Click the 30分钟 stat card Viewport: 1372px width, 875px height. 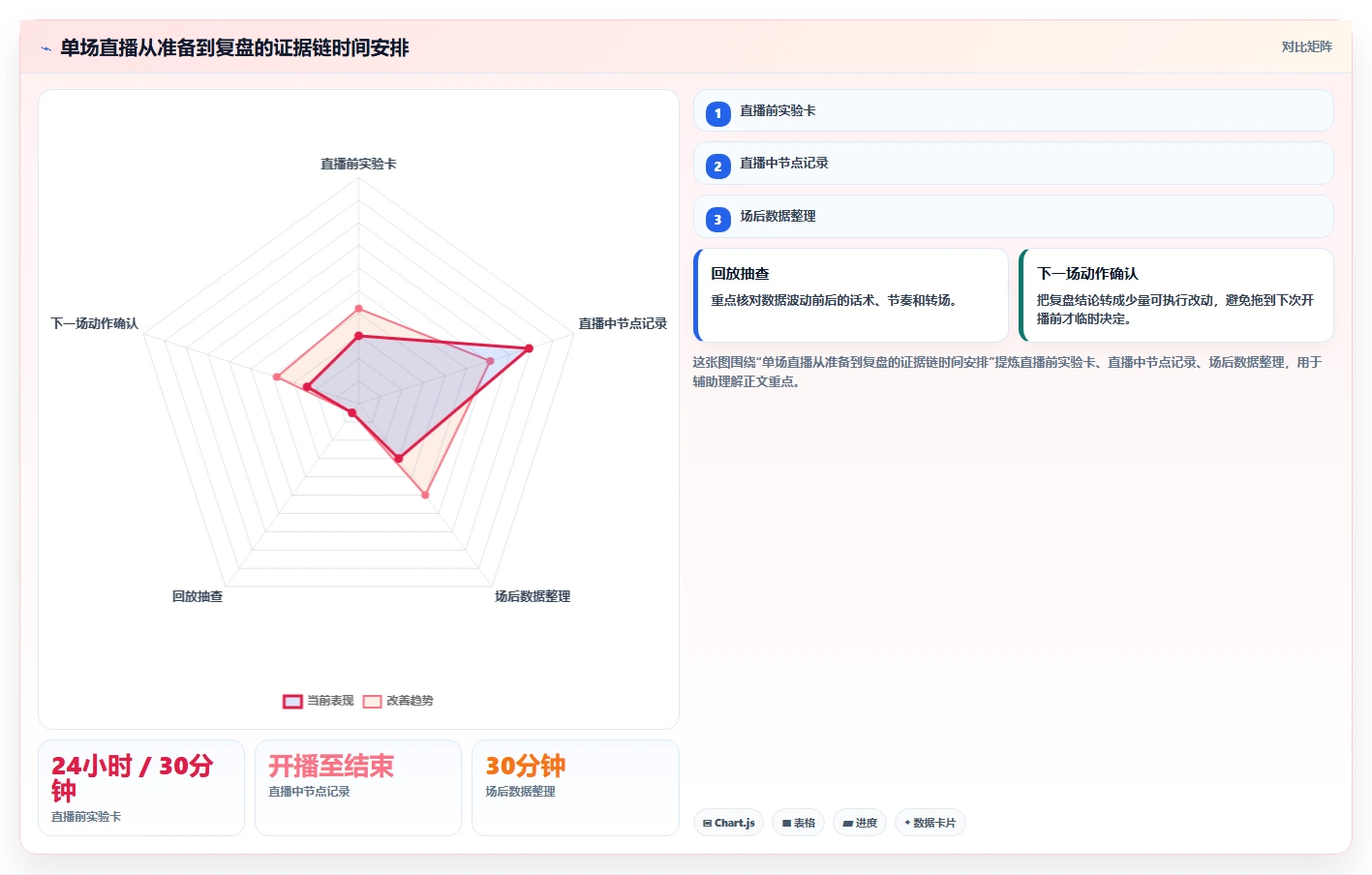[575, 788]
